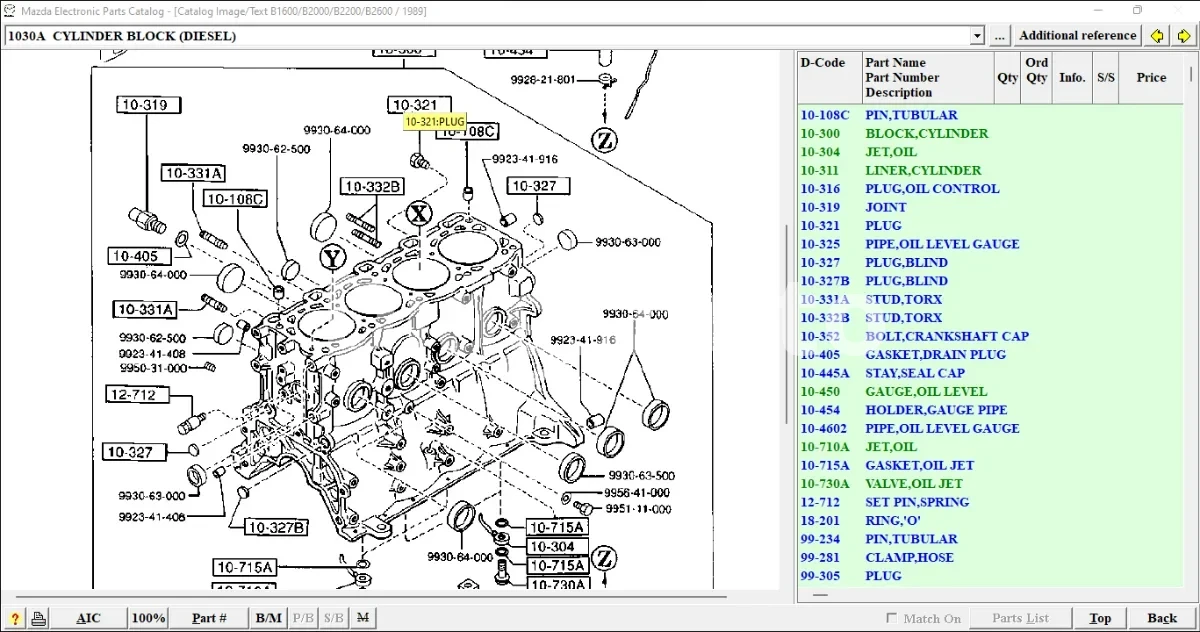Click the Ord Qty column header
This screenshot has height=632, width=1200.
[x=1037, y=77]
